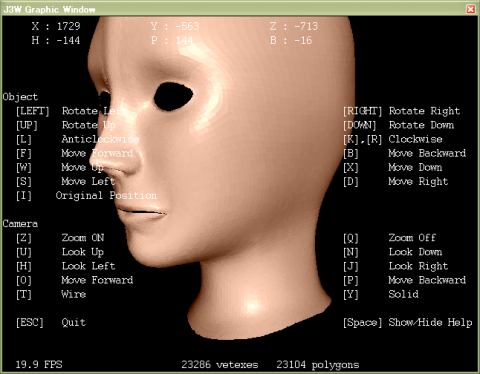Click the J3W Graphic Window title bar
Viewport: 480px width, 374px height.
click(x=233, y=9)
